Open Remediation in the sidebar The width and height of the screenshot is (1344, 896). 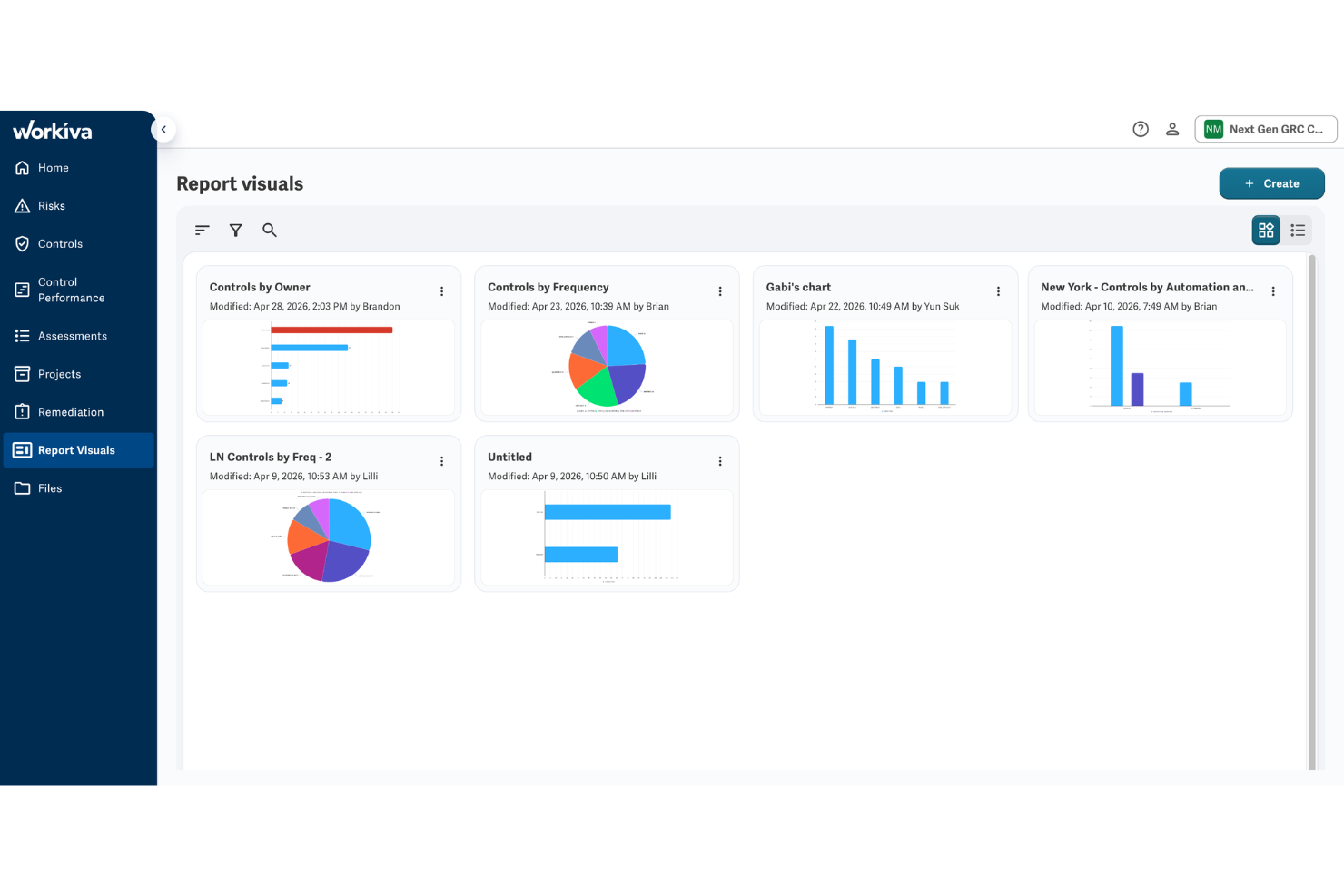click(x=78, y=412)
